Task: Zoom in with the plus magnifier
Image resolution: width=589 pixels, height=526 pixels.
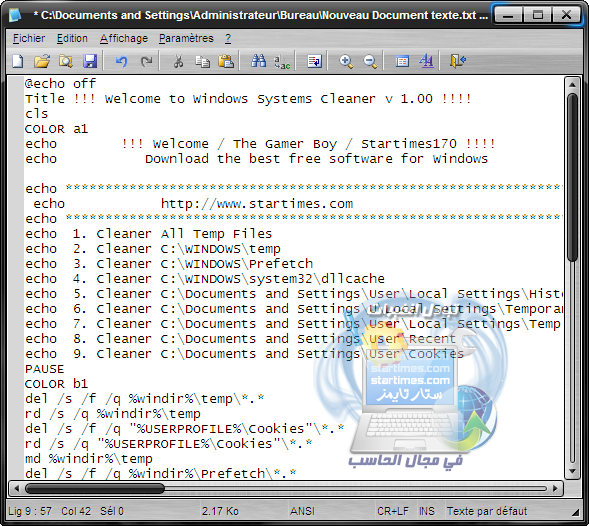Action: (x=346, y=61)
